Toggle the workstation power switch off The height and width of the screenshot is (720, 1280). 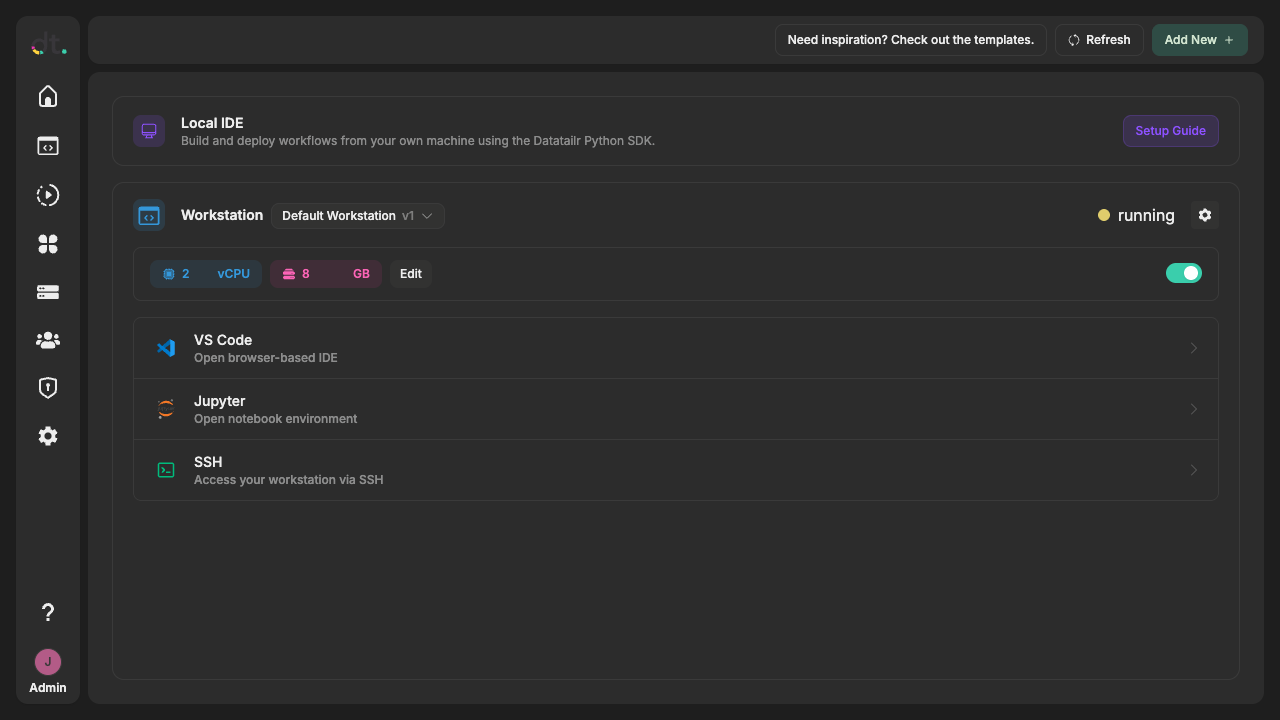pos(1184,272)
